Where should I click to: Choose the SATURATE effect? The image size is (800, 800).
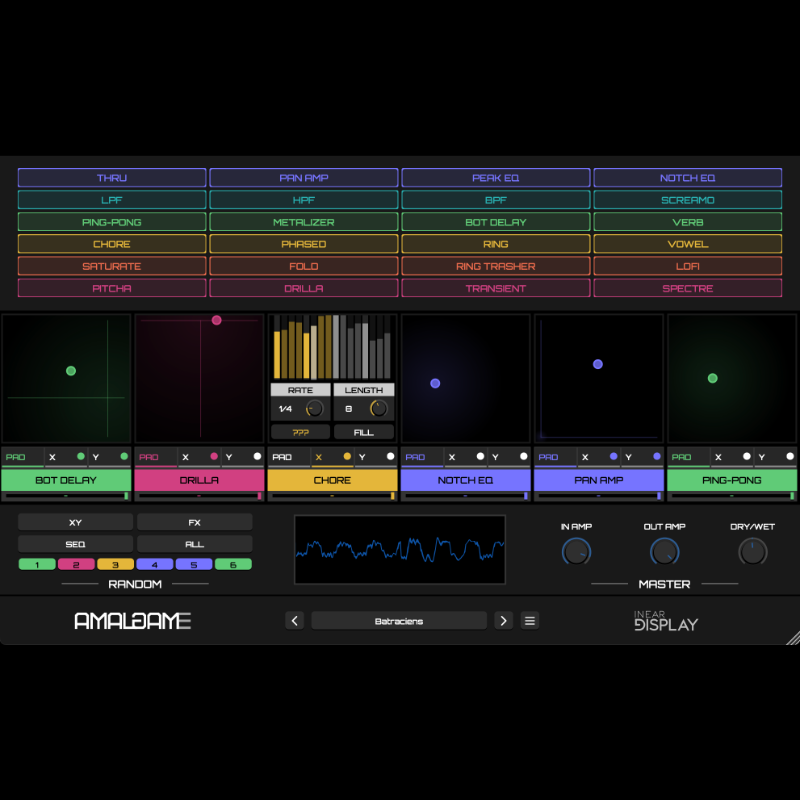pyautogui.click(x=112, y=266)
